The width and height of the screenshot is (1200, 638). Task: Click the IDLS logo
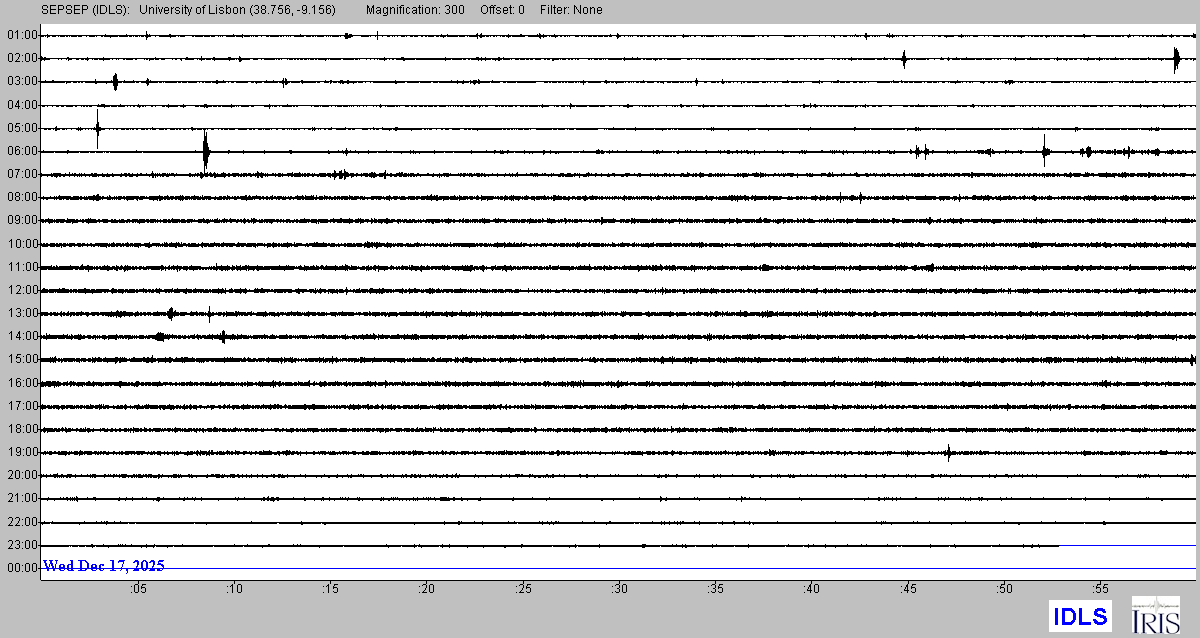click(1080, 616)
